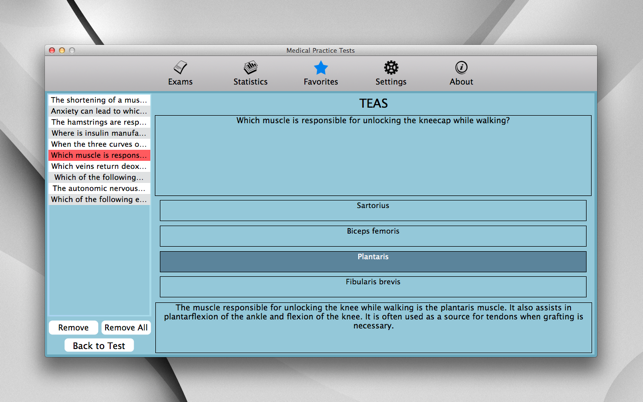
Task: Select 'The autonomic nervous...' question
Action: pos(99,189)
